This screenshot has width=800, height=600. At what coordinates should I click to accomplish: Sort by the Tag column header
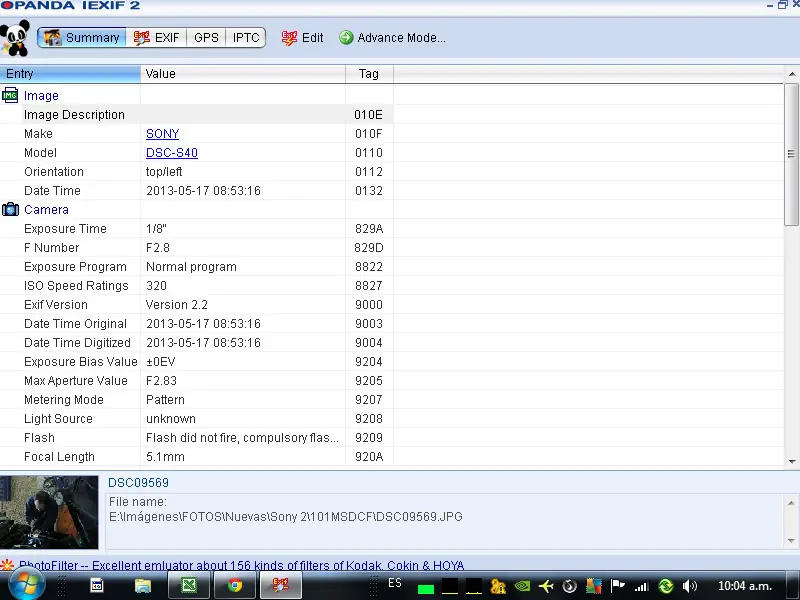click(x=369, y=73)
